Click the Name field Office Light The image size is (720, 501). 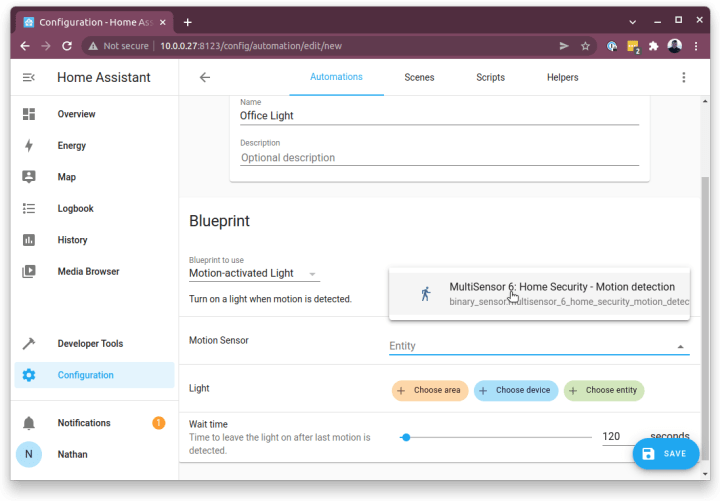439,116
